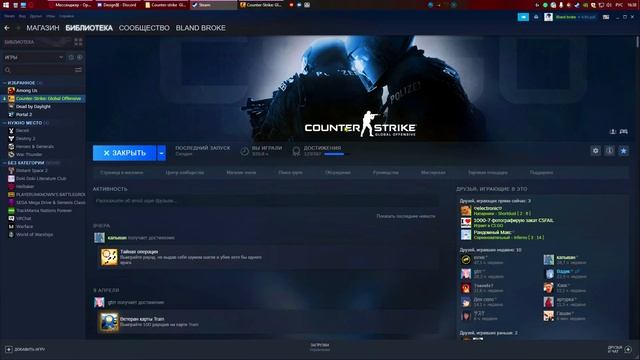
Task: Click the ready-to-play filter icon
Action: click(x=80, y=58)
